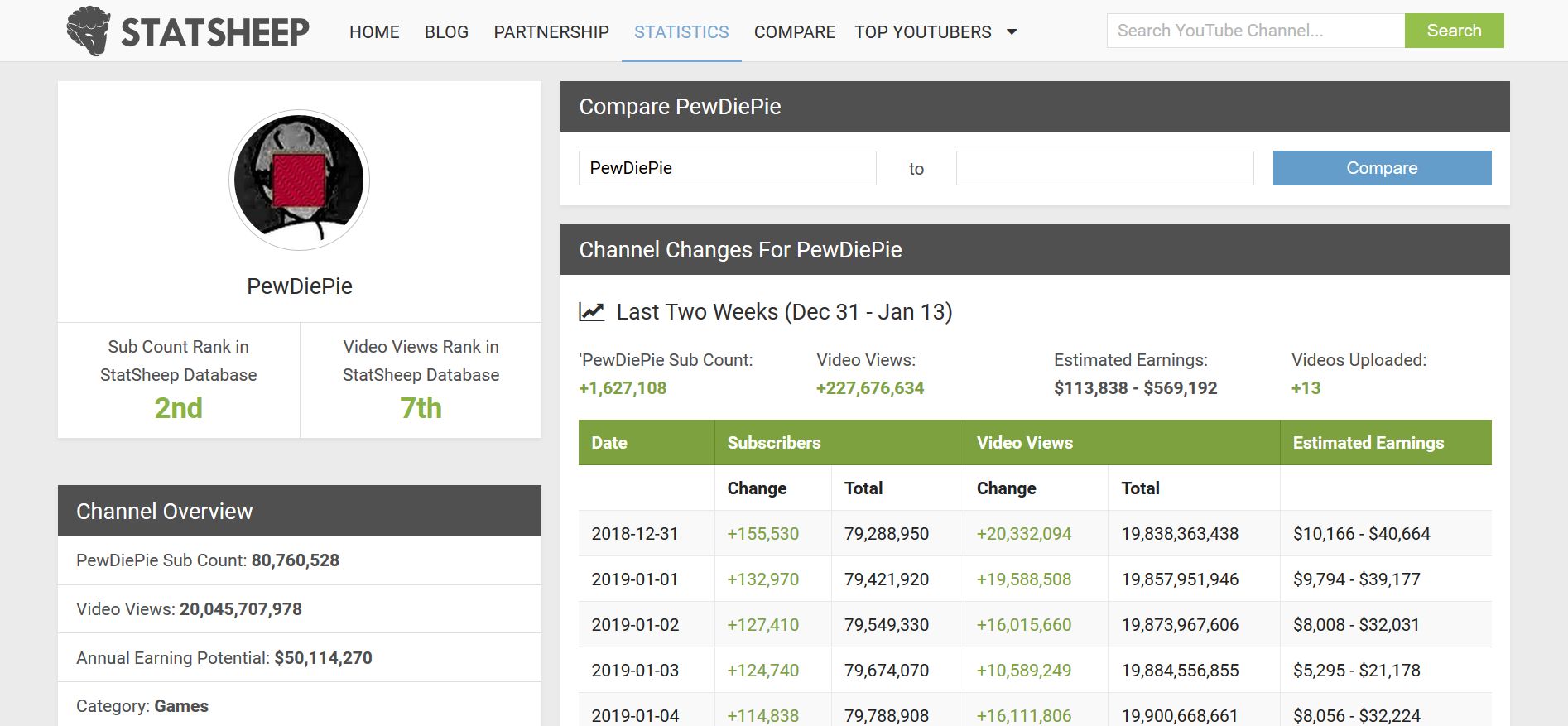1568x726 pixels.
Task: Click the STATSHEEP wordmark text
Action: [x=215, y=32]
